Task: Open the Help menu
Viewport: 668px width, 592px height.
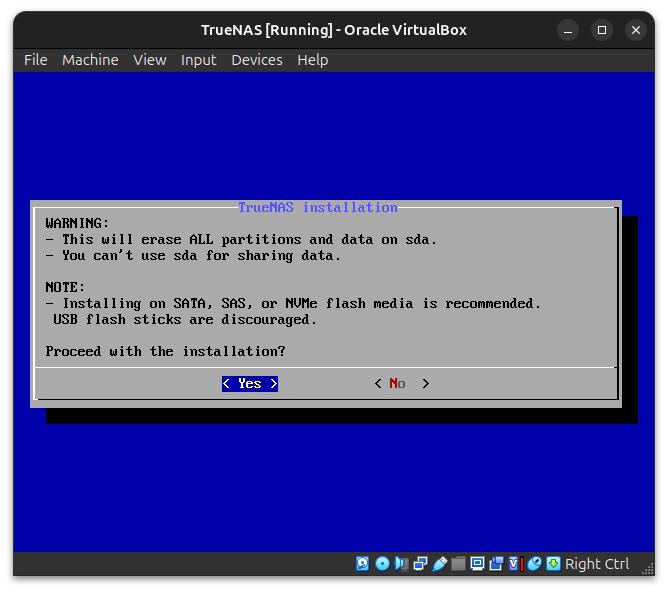Action: coord(312,60)
